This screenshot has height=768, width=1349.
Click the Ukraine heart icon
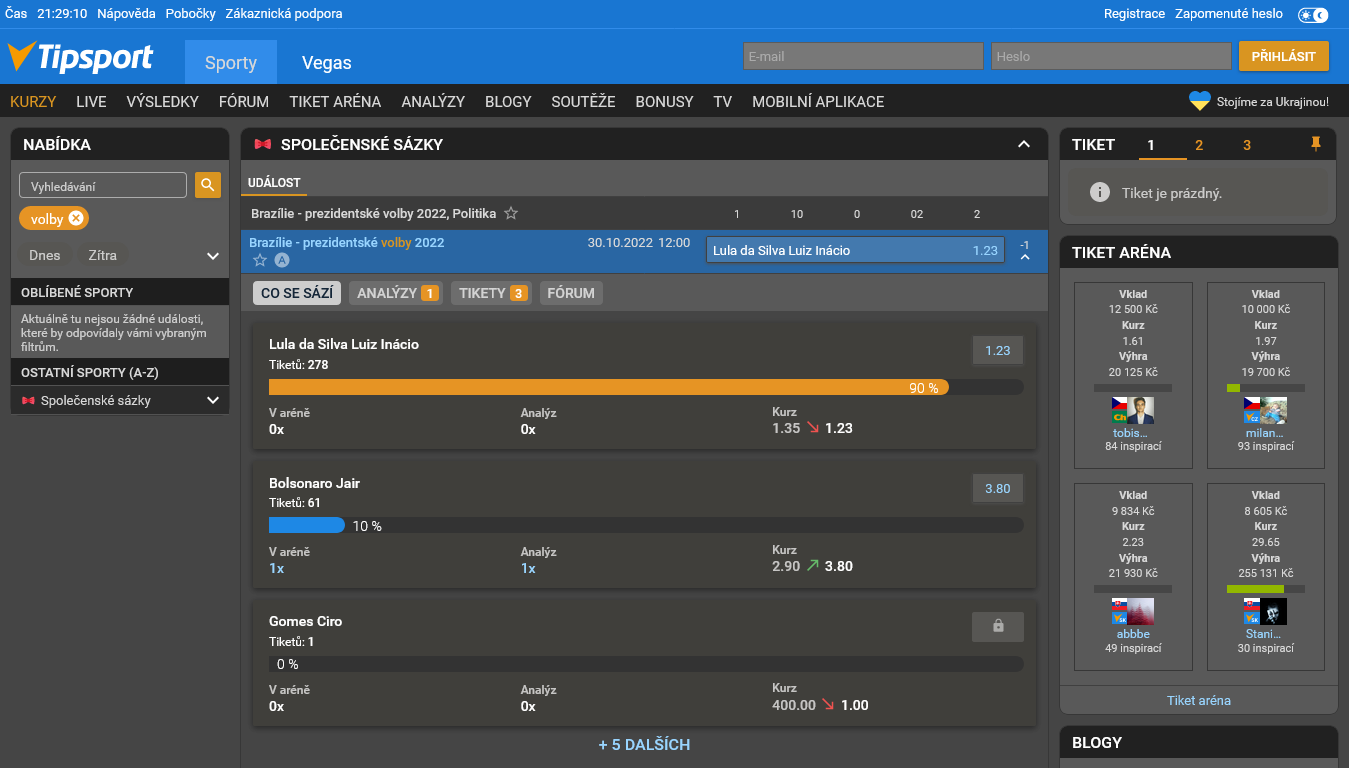tap(1200, 101)
